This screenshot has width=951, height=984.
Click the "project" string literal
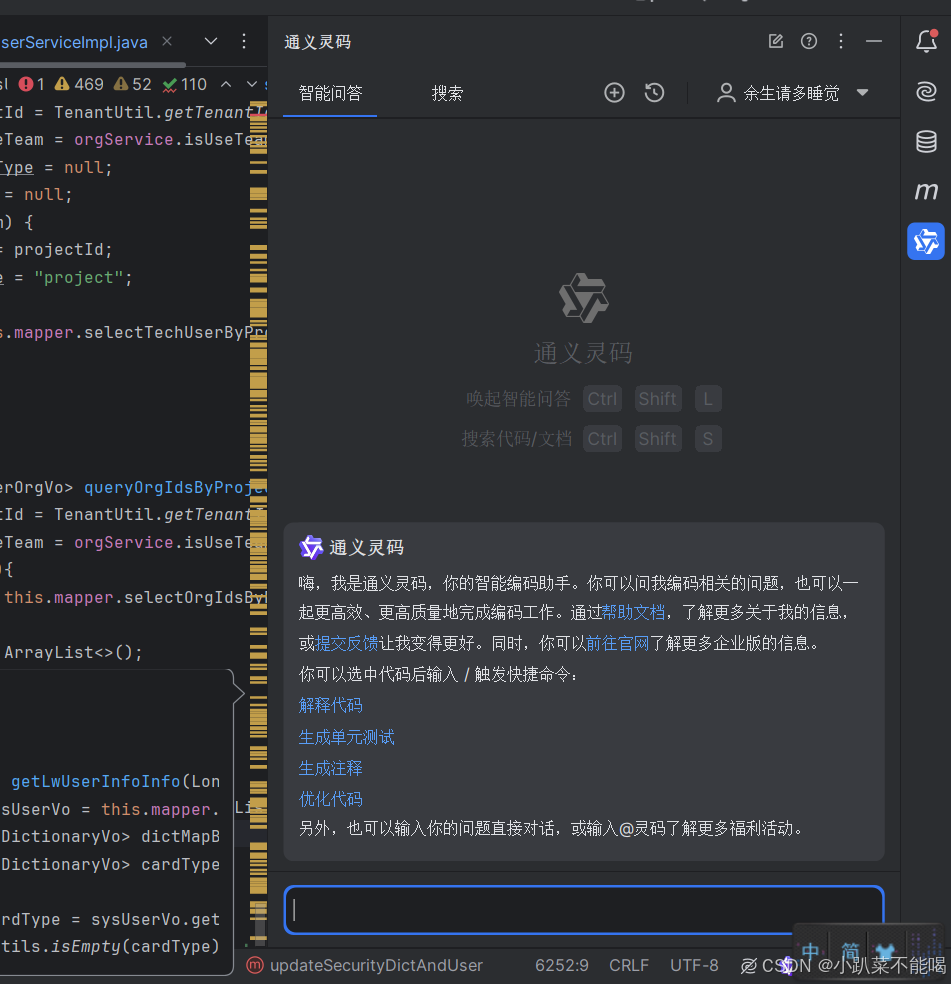[78, 277]
